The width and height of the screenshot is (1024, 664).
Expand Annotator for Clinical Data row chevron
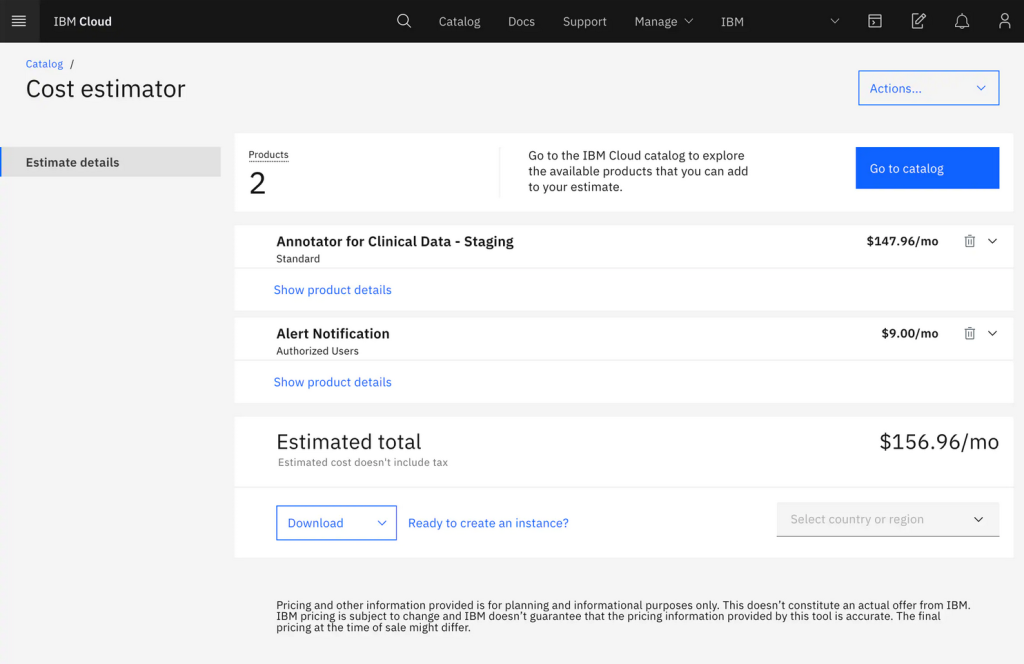[x=992, y=241]
